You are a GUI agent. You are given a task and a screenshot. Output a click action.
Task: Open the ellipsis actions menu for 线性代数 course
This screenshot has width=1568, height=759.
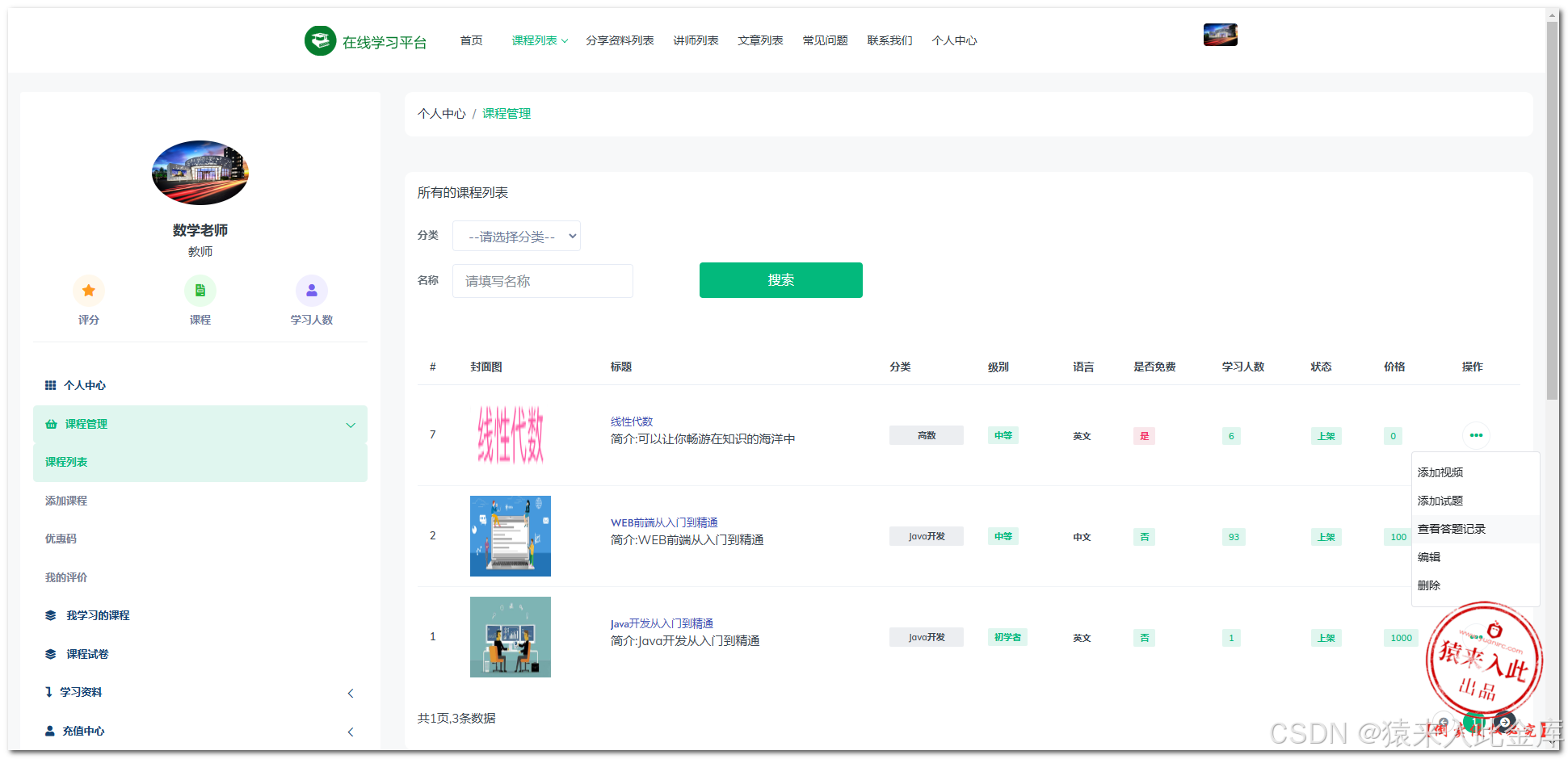1476,435
